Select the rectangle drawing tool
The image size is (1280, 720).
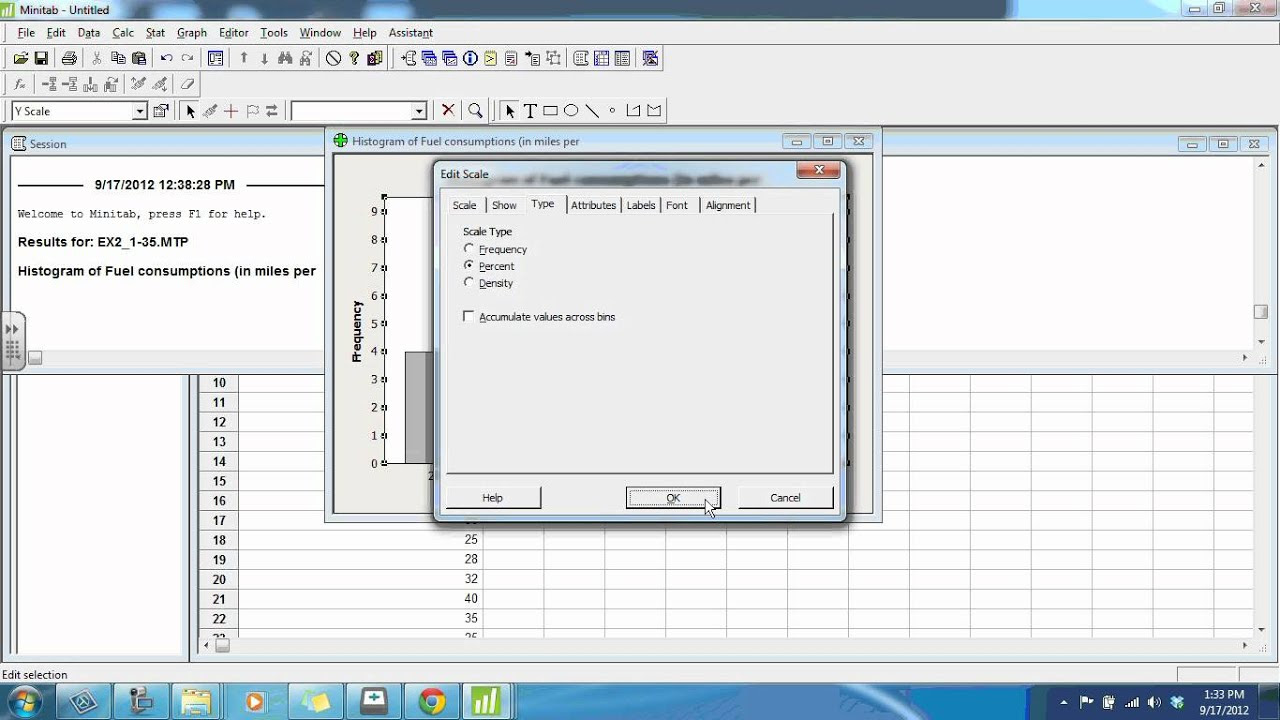point(550,111)
